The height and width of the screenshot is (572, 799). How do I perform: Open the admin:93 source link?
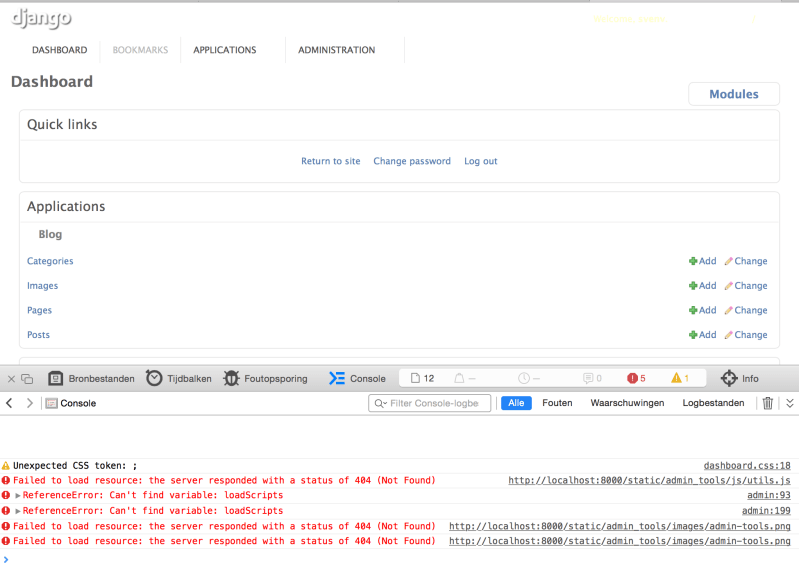pyautogui.click(x=768, y=495)
